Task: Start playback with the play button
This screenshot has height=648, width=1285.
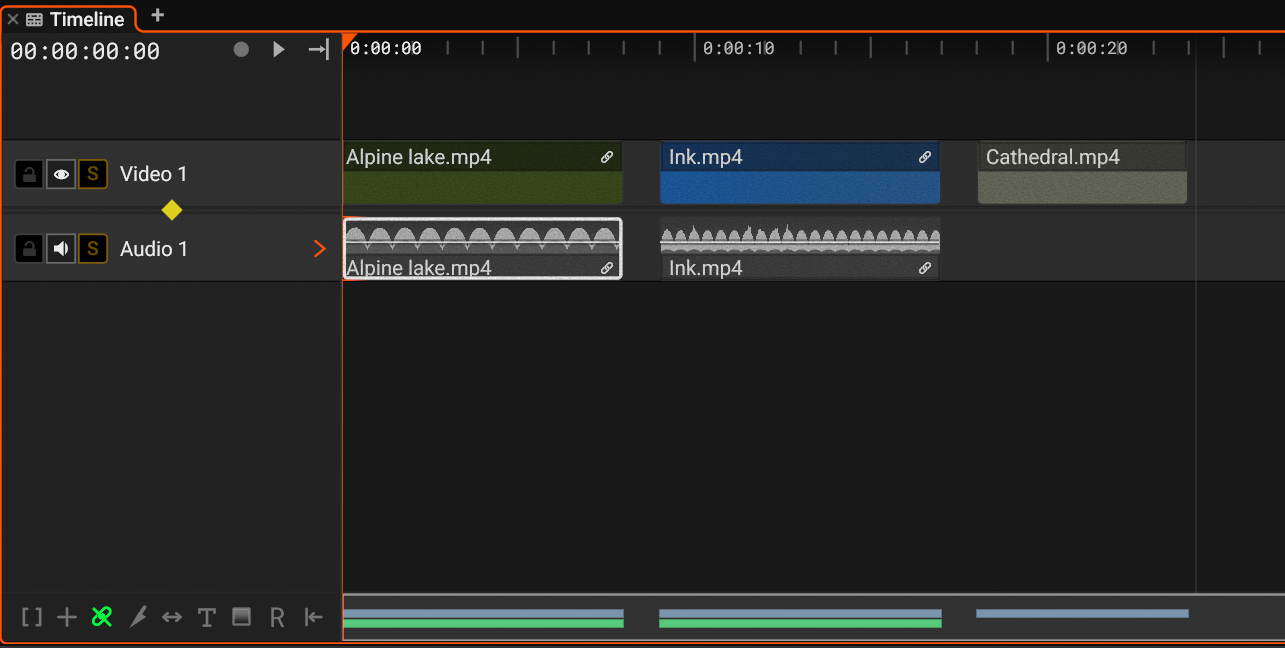Action: [x=279, y=49]
